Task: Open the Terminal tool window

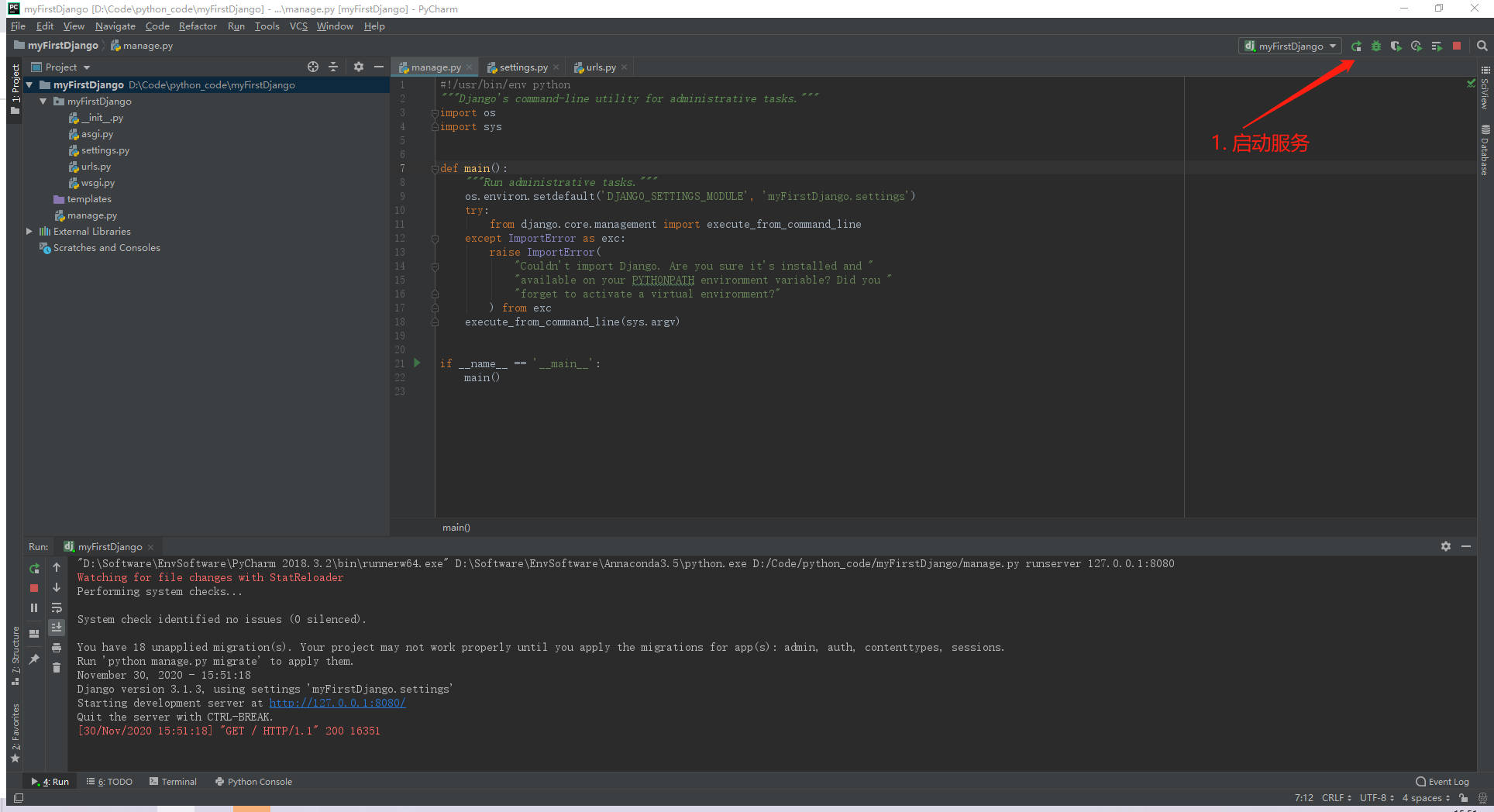Action: click(174, 782)
